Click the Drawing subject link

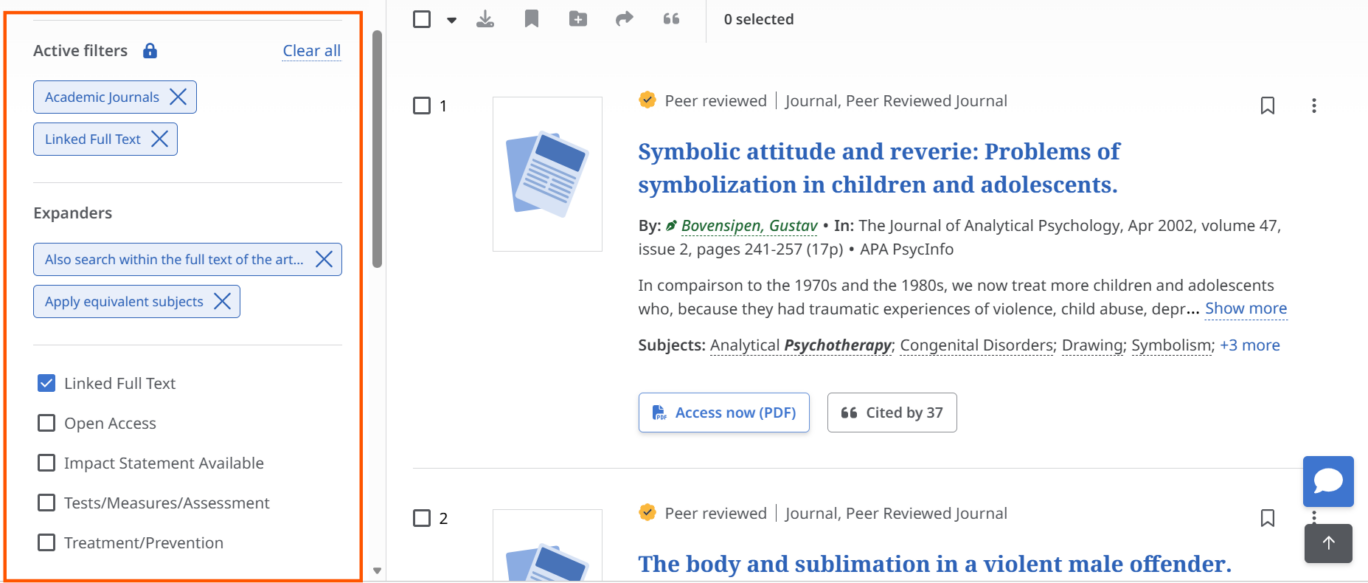point(1092,345)
